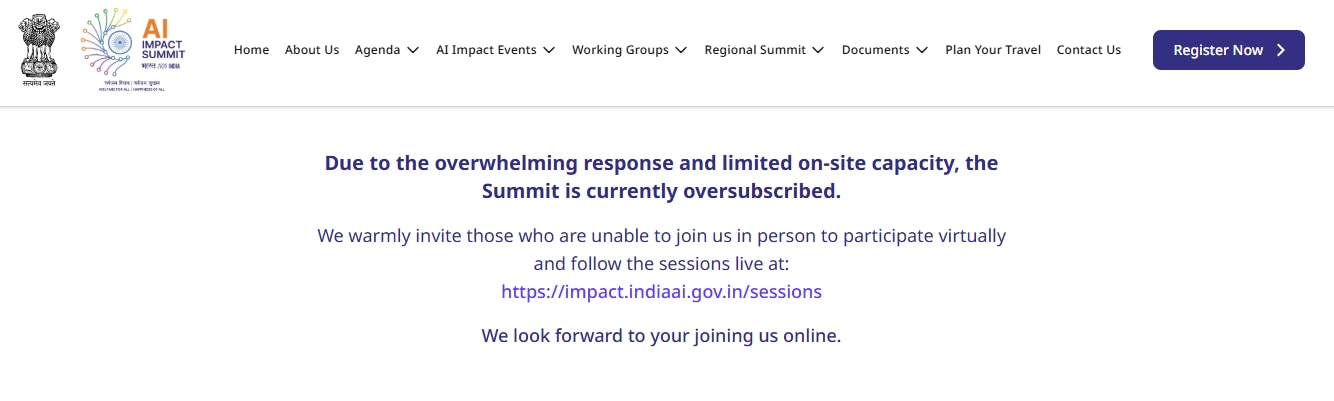Navigate to Contact Us
This screenshot has width=1334, height=401.
click(1089, 50)
